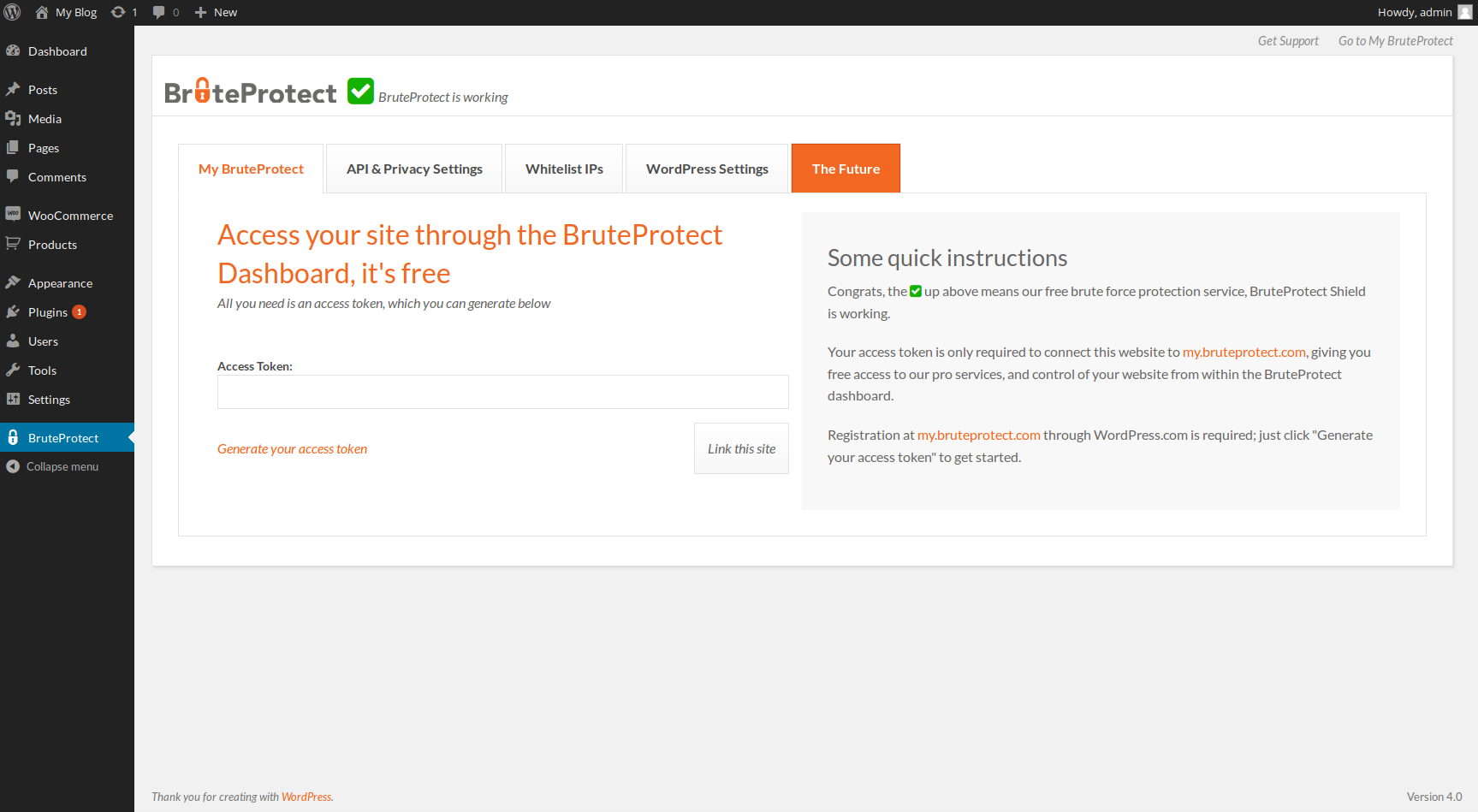Viewport: 1478px width, 812px height.
Task: Click the Appearance paintbrush icon
Action: (x=13, y=282)
